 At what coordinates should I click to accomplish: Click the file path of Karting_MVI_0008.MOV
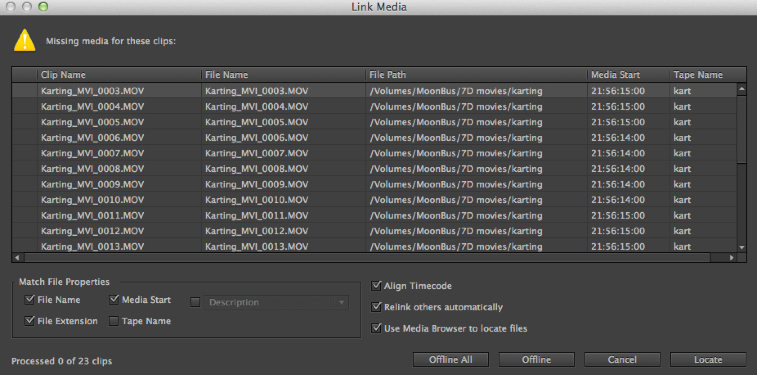coord(456,168)
